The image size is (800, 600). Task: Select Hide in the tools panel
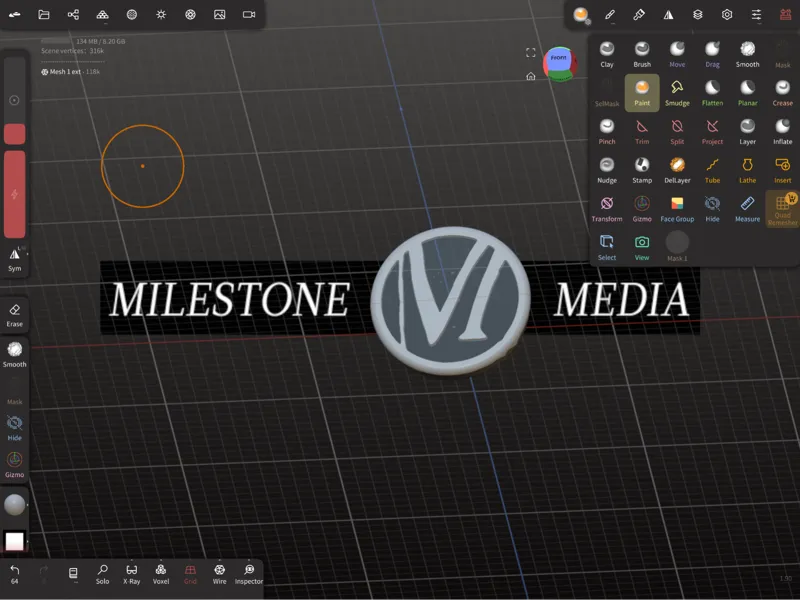[x=712, y=209]
